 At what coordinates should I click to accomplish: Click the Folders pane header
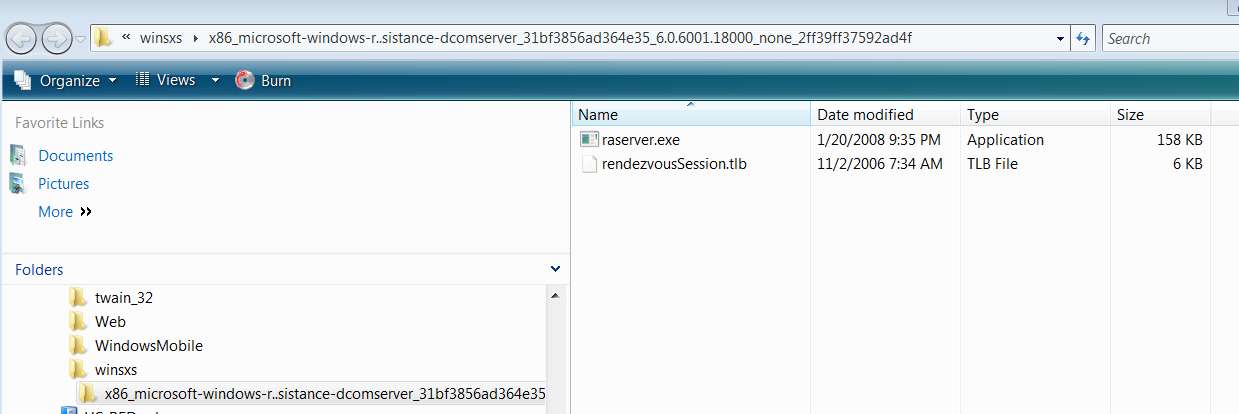(x=285, y=270)
